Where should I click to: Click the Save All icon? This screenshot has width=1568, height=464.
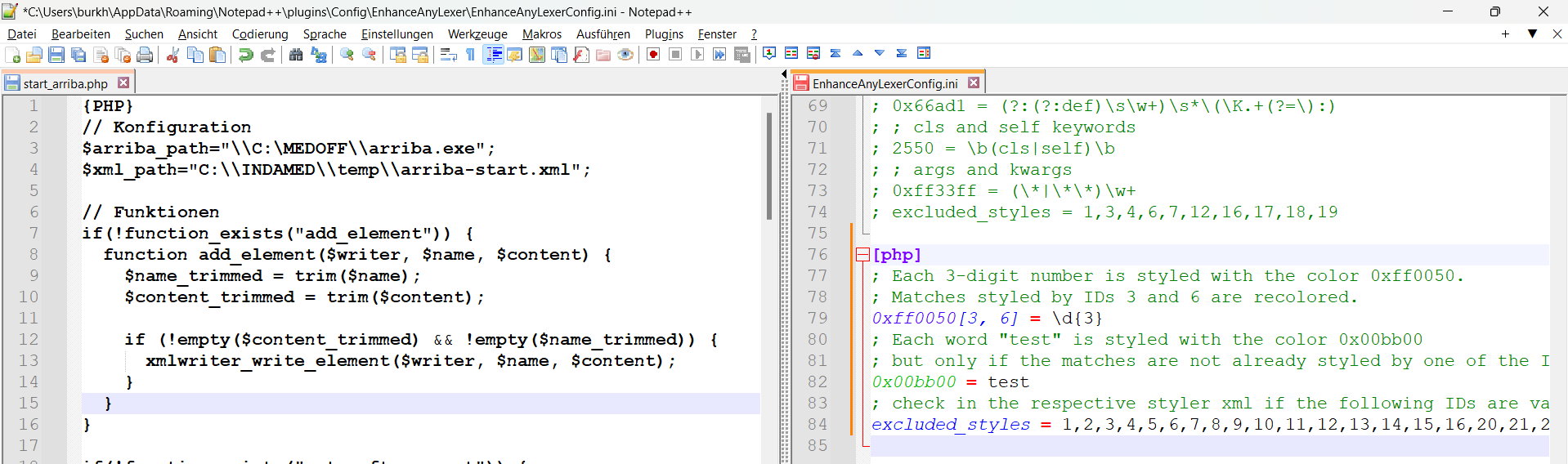[x=78, y=55]
